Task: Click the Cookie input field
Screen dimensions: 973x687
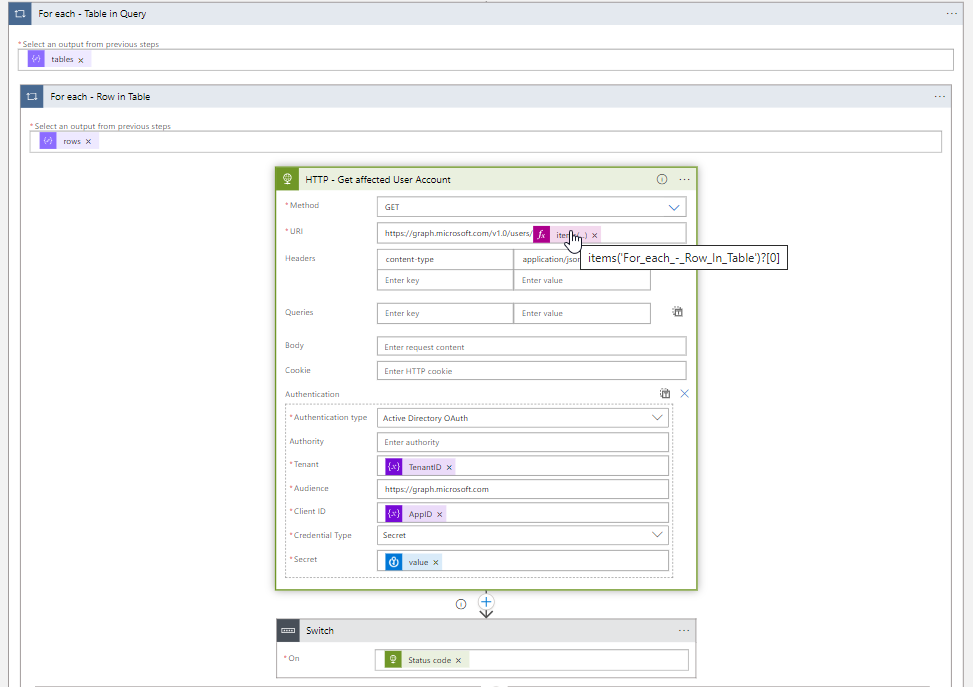Action: point(531,370)
